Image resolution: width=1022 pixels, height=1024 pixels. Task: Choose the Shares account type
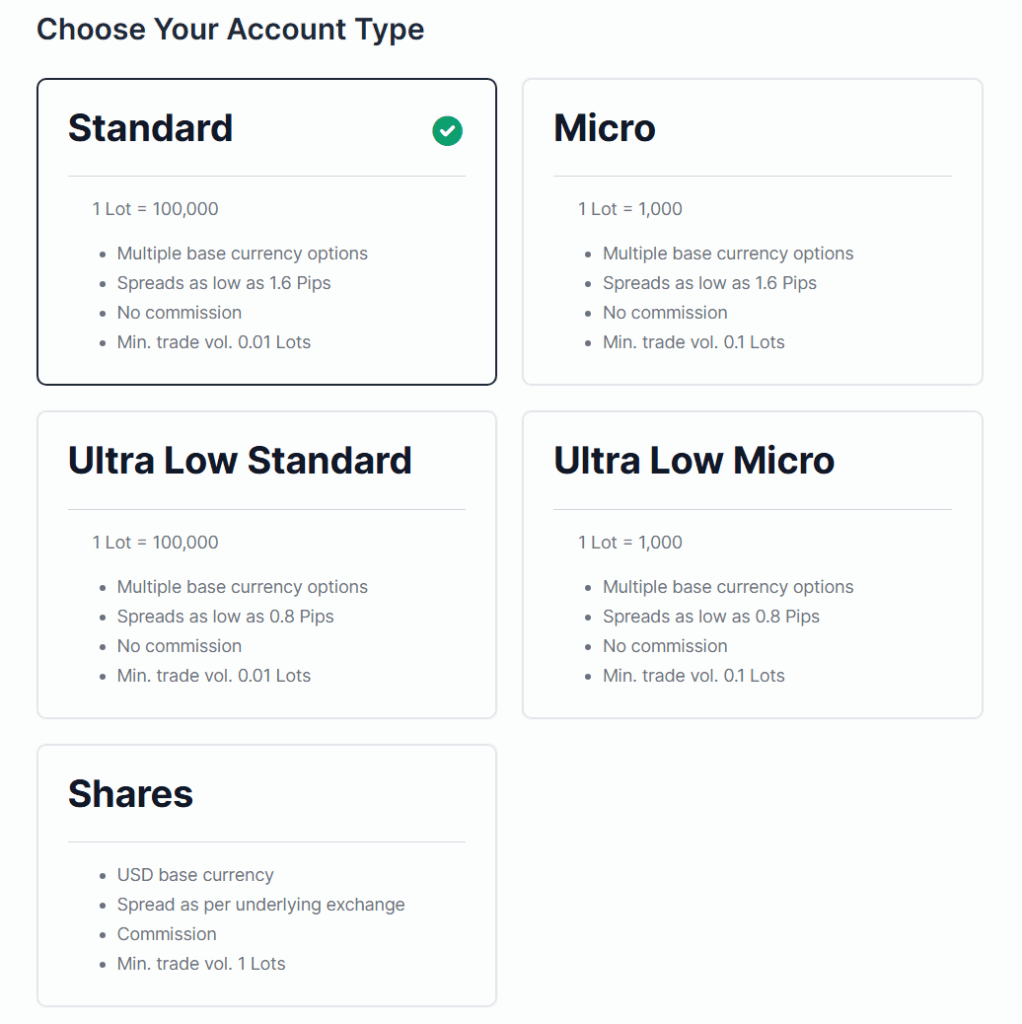(x=266, y=875)
